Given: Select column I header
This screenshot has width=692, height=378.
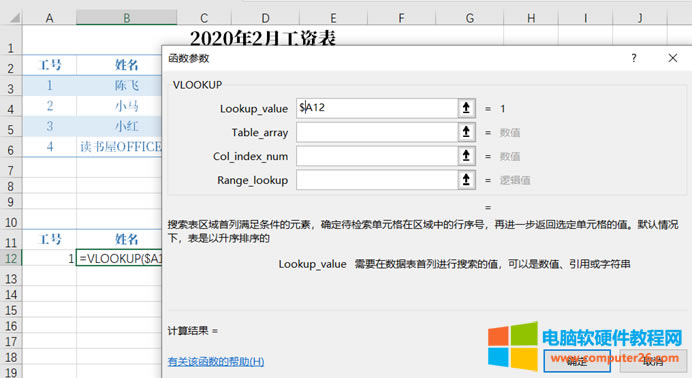Looking at the screenshot, I should (586, 18).
